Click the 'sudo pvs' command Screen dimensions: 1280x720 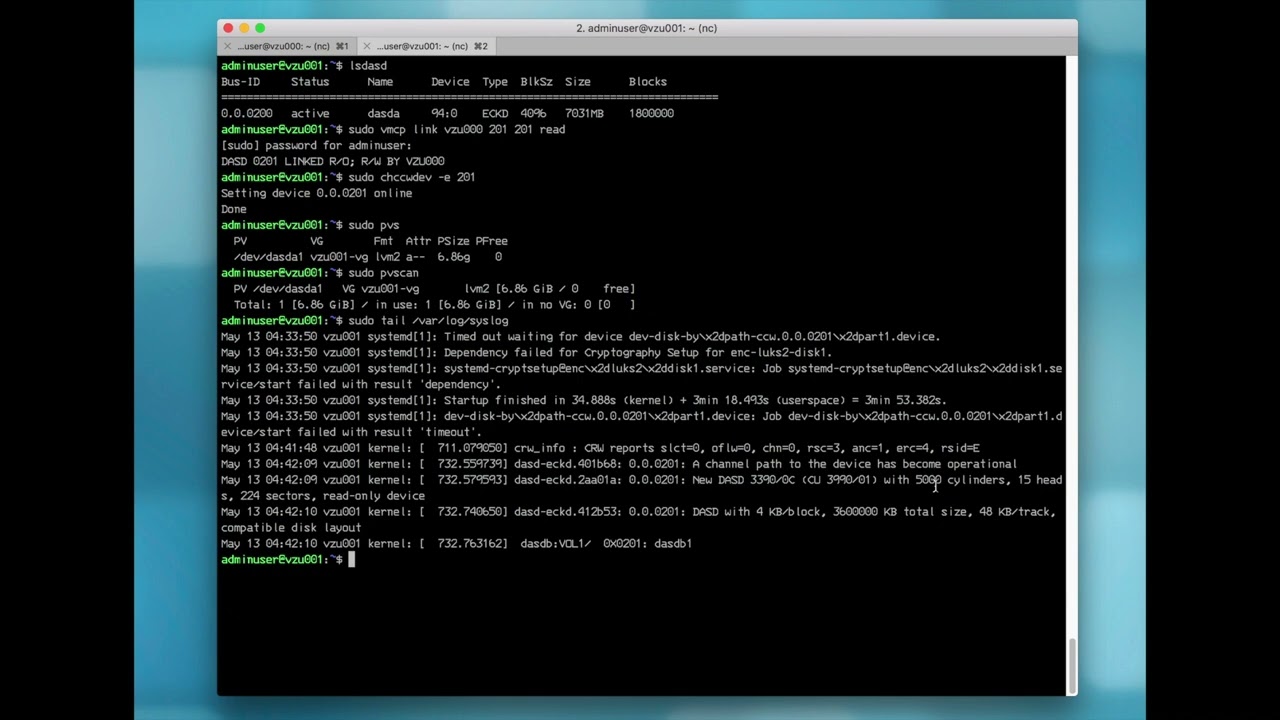point(374,225)
